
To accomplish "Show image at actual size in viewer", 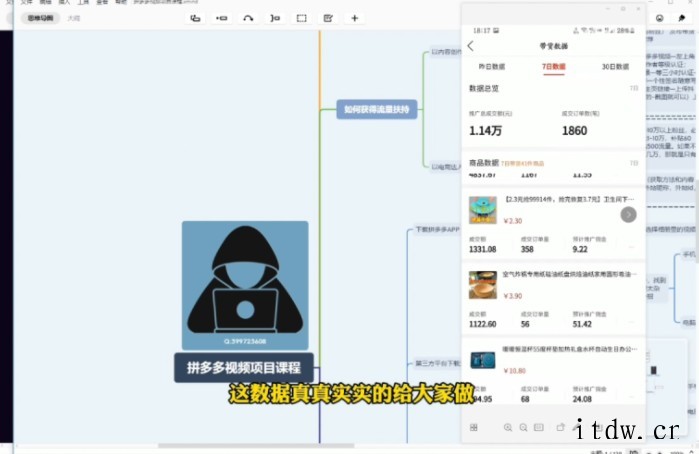I will point(539,427).
